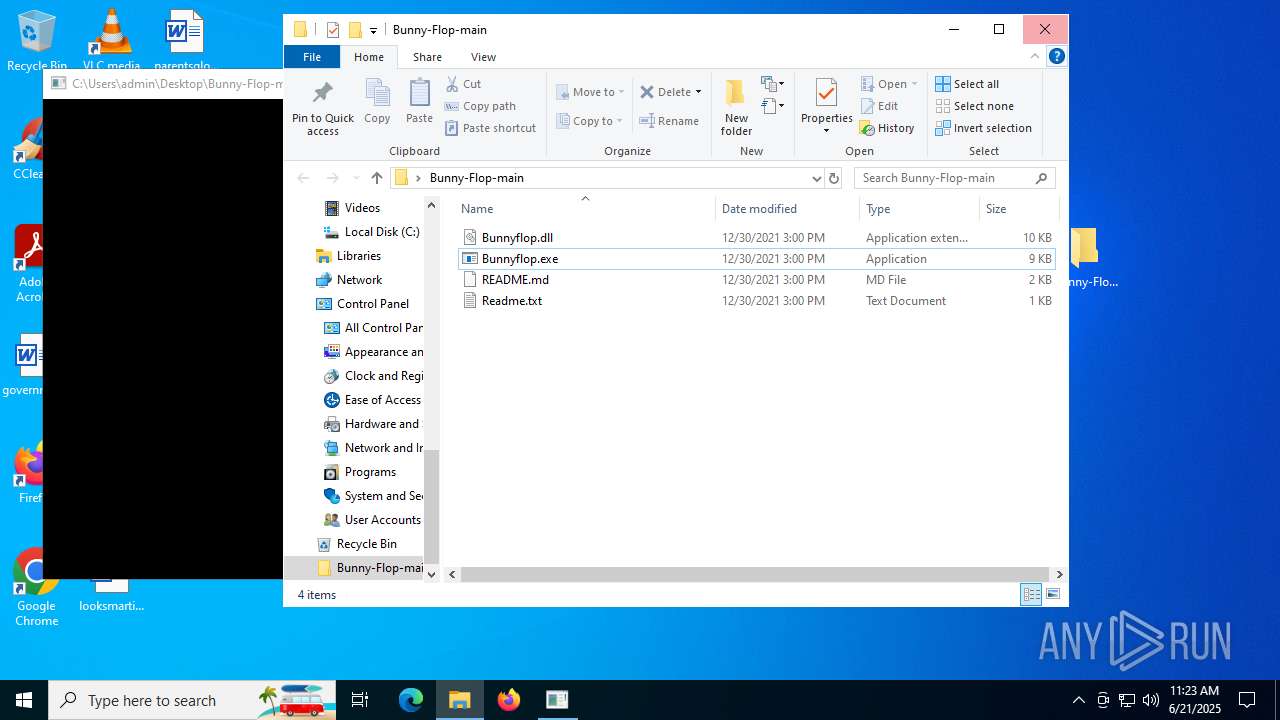Open Recycle Bin desktop icon
Screen dimensions: 1280x720
click(x=36, y=40)
